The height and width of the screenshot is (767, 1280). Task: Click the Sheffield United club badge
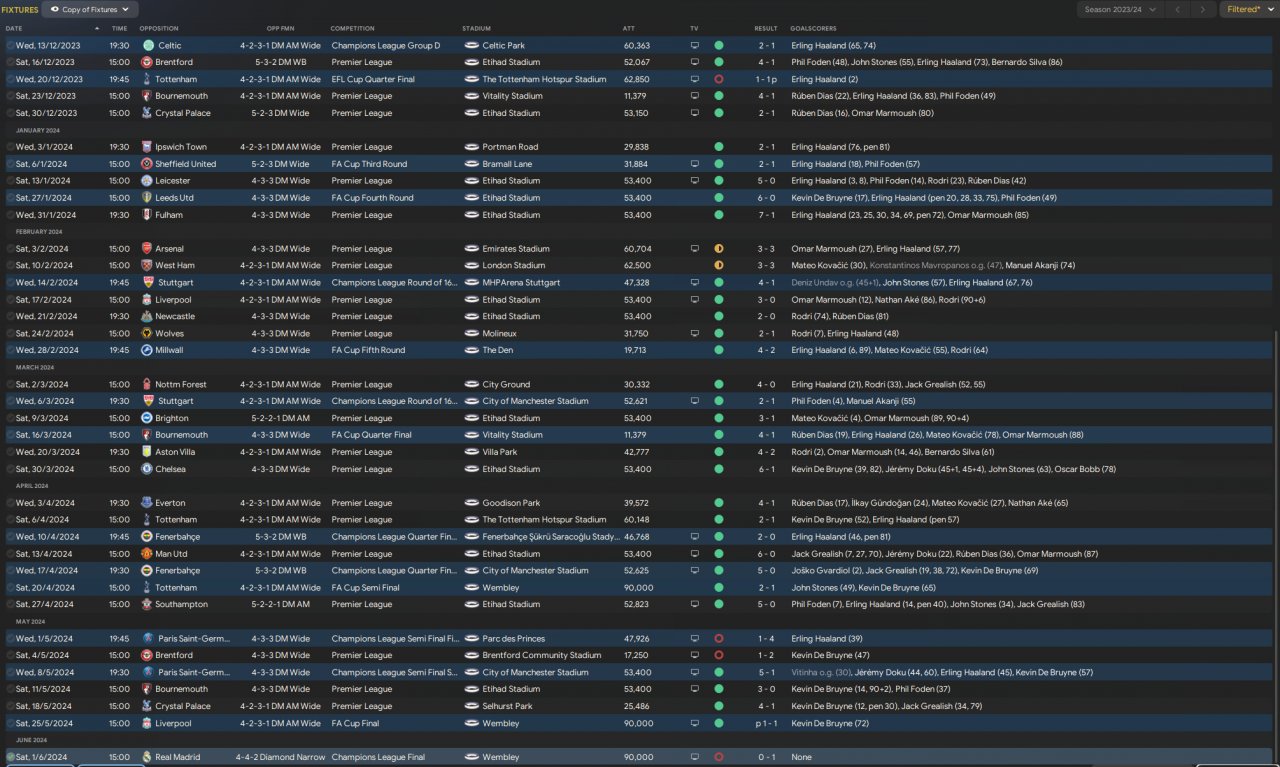click(x=148, y=164)
